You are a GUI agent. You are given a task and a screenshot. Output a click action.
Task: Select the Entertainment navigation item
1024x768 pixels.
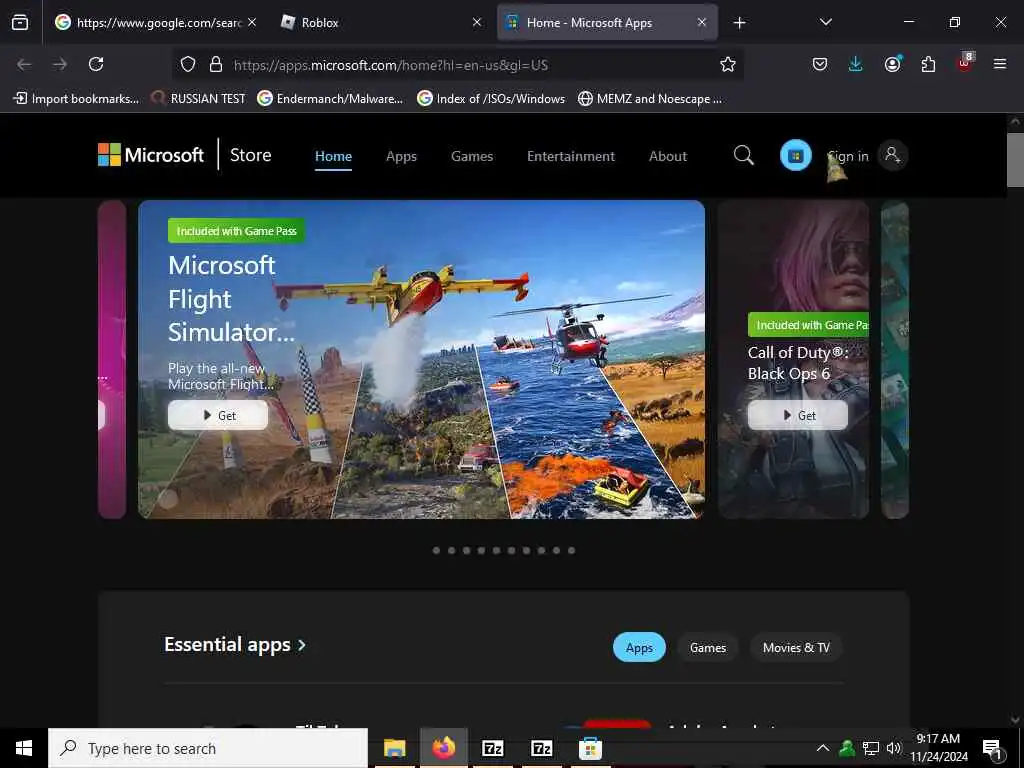click(571, 156)
